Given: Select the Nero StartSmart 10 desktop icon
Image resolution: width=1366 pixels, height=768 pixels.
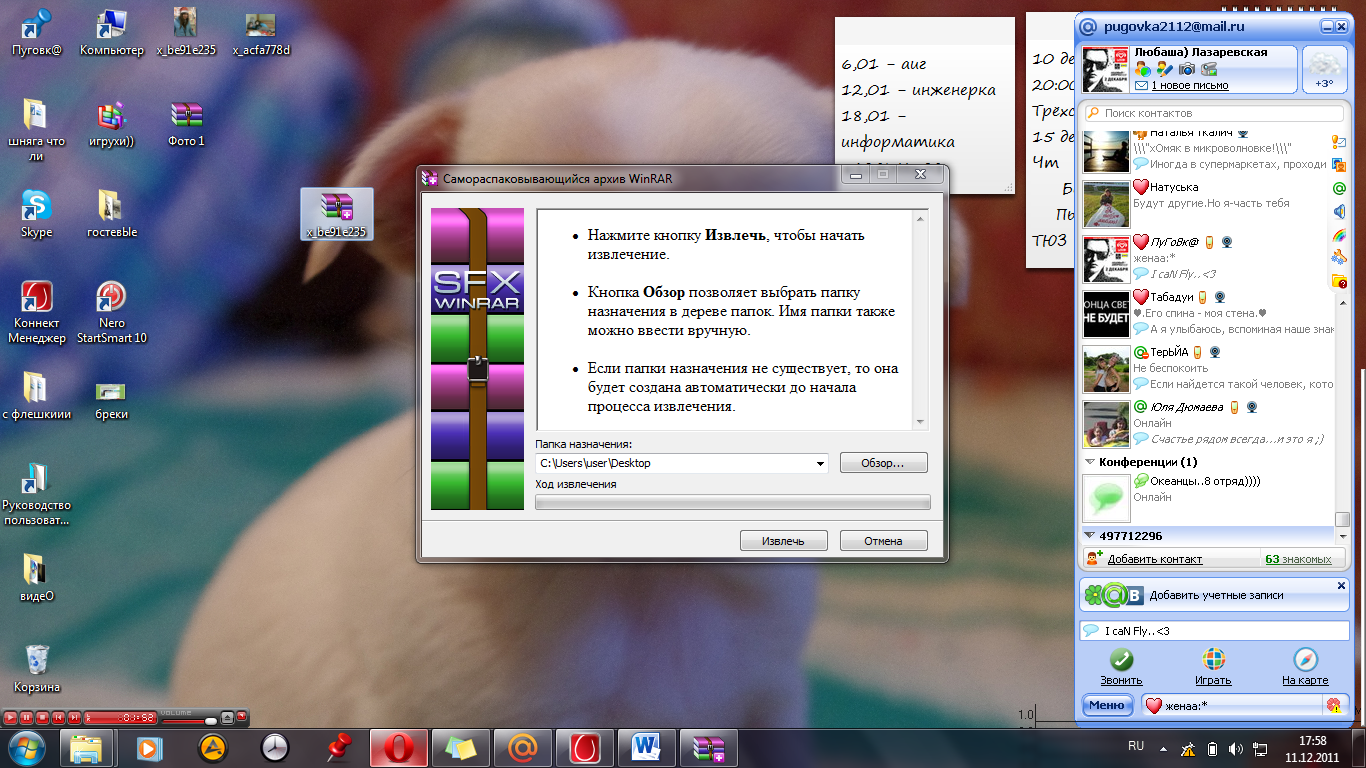Looking at the screenshot, I should tap(112, 313).
